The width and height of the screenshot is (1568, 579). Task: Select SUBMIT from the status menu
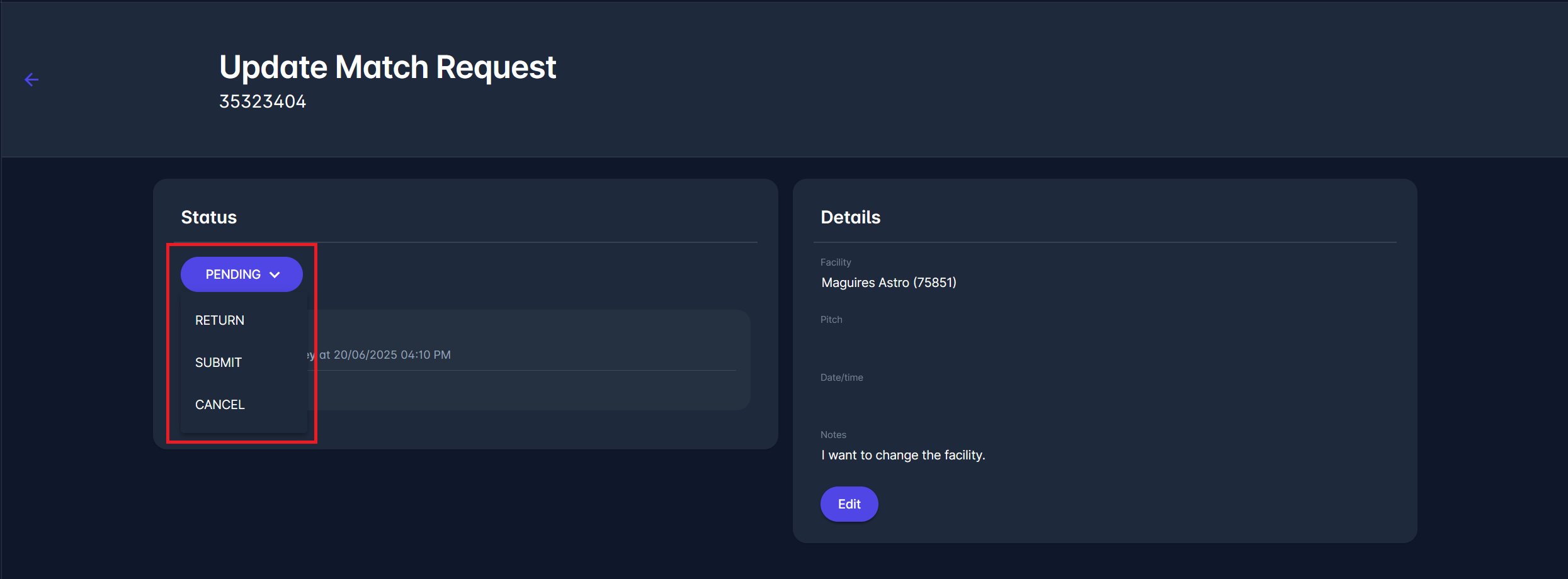pyautogui.click(x=218, y=362)
